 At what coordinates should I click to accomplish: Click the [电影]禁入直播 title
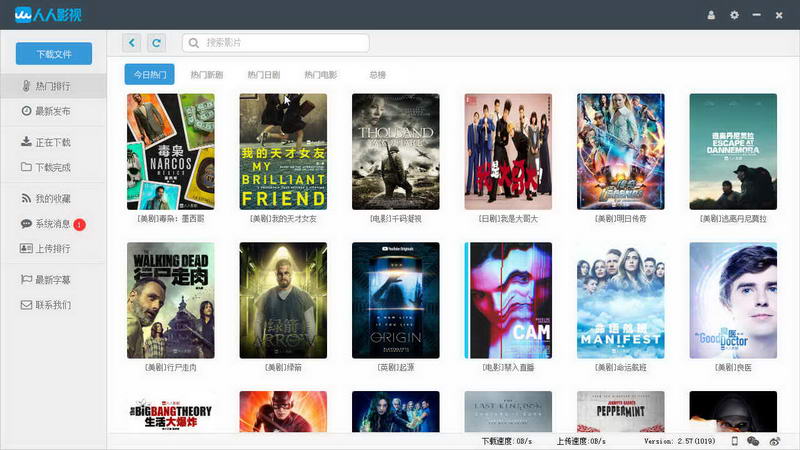[x=508, y=367]
